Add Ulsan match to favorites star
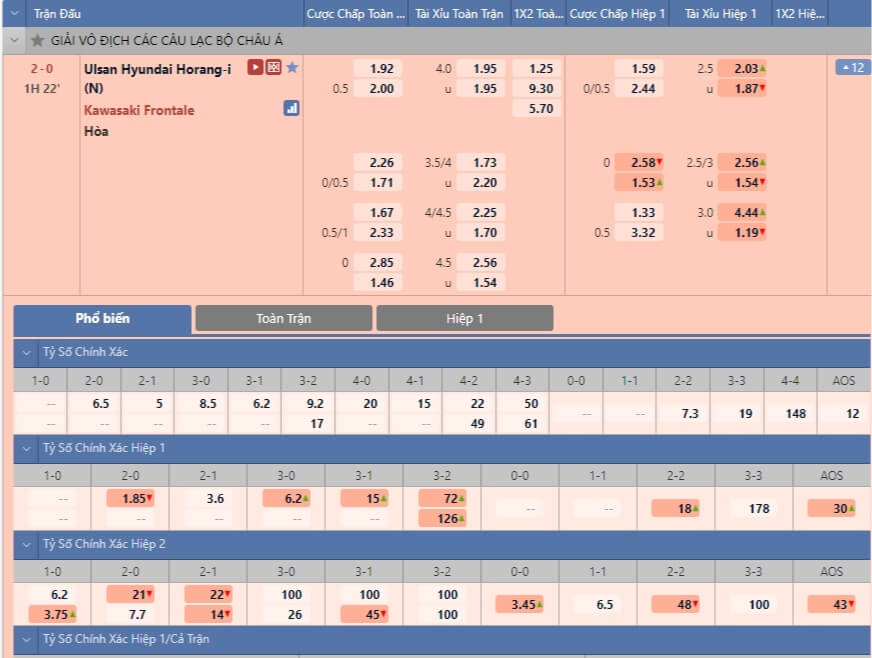 (x=292, y=68)
